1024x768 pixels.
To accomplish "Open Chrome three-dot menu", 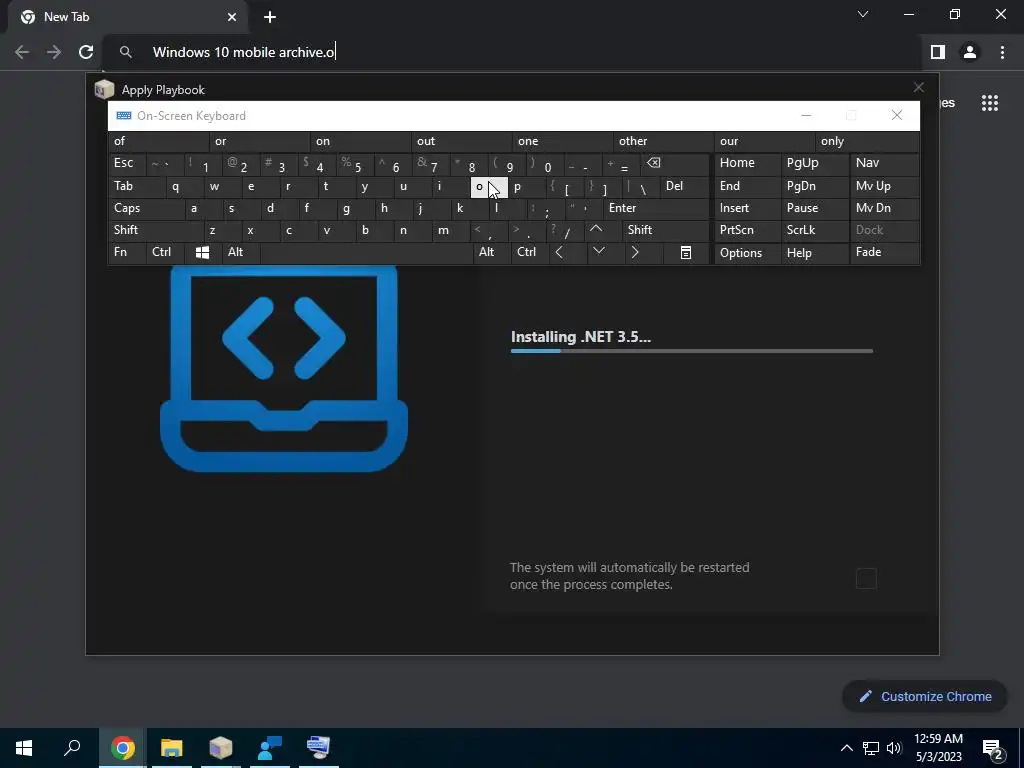I will 1002,52.
